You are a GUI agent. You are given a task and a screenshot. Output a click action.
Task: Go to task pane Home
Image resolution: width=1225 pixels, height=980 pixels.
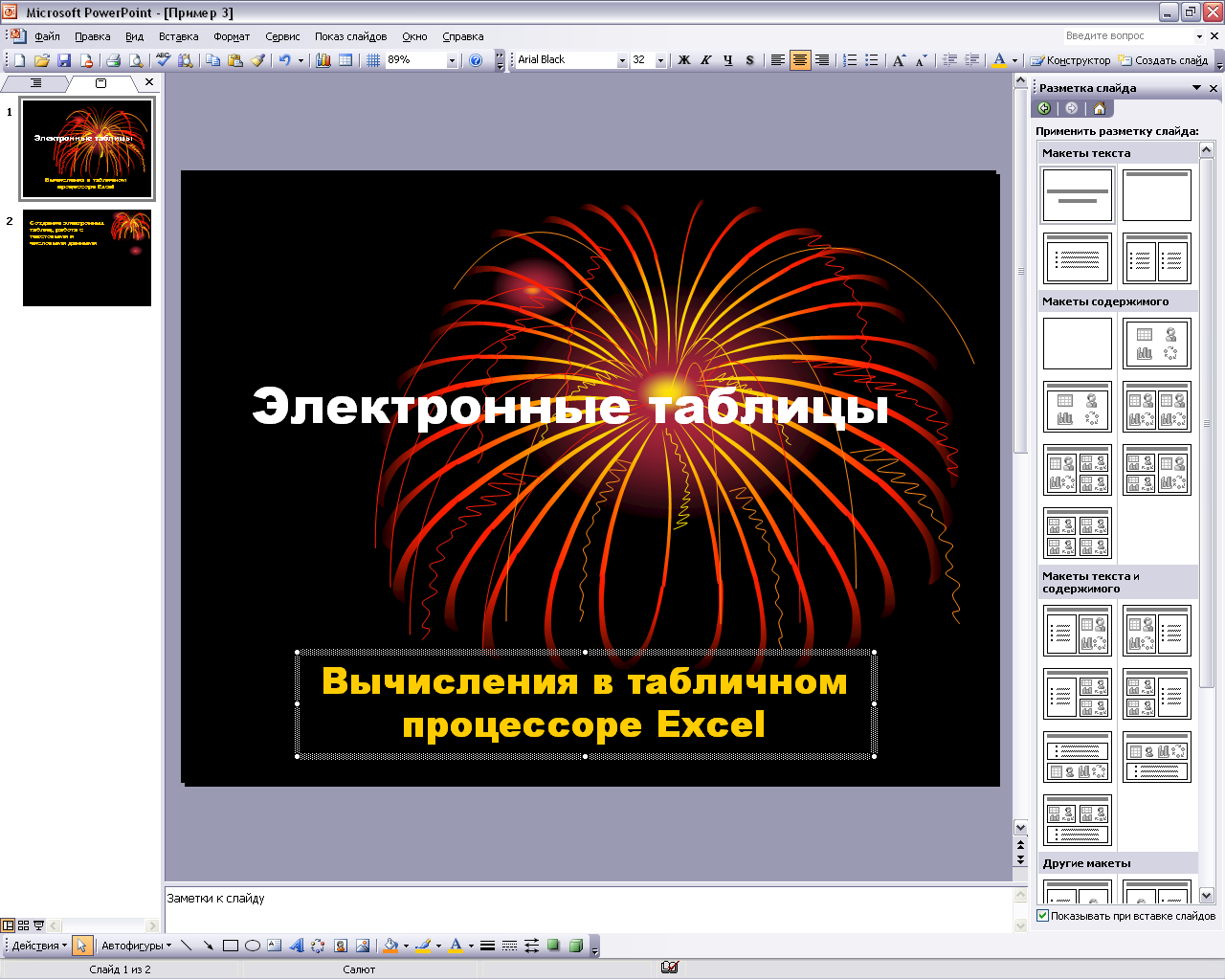click(x=1100, y=108)
